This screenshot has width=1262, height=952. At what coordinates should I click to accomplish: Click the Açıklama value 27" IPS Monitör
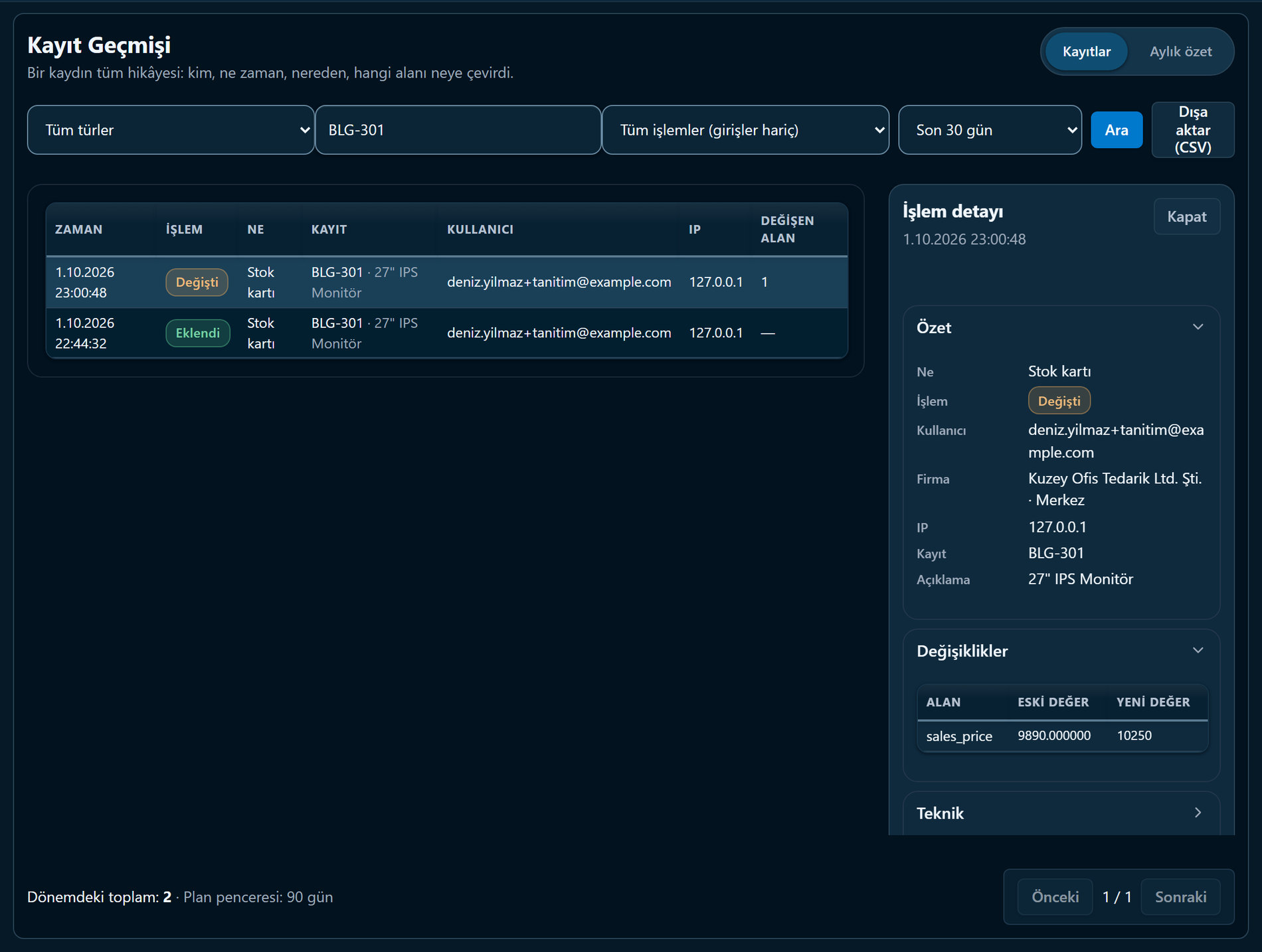(x=1081, y=579)
